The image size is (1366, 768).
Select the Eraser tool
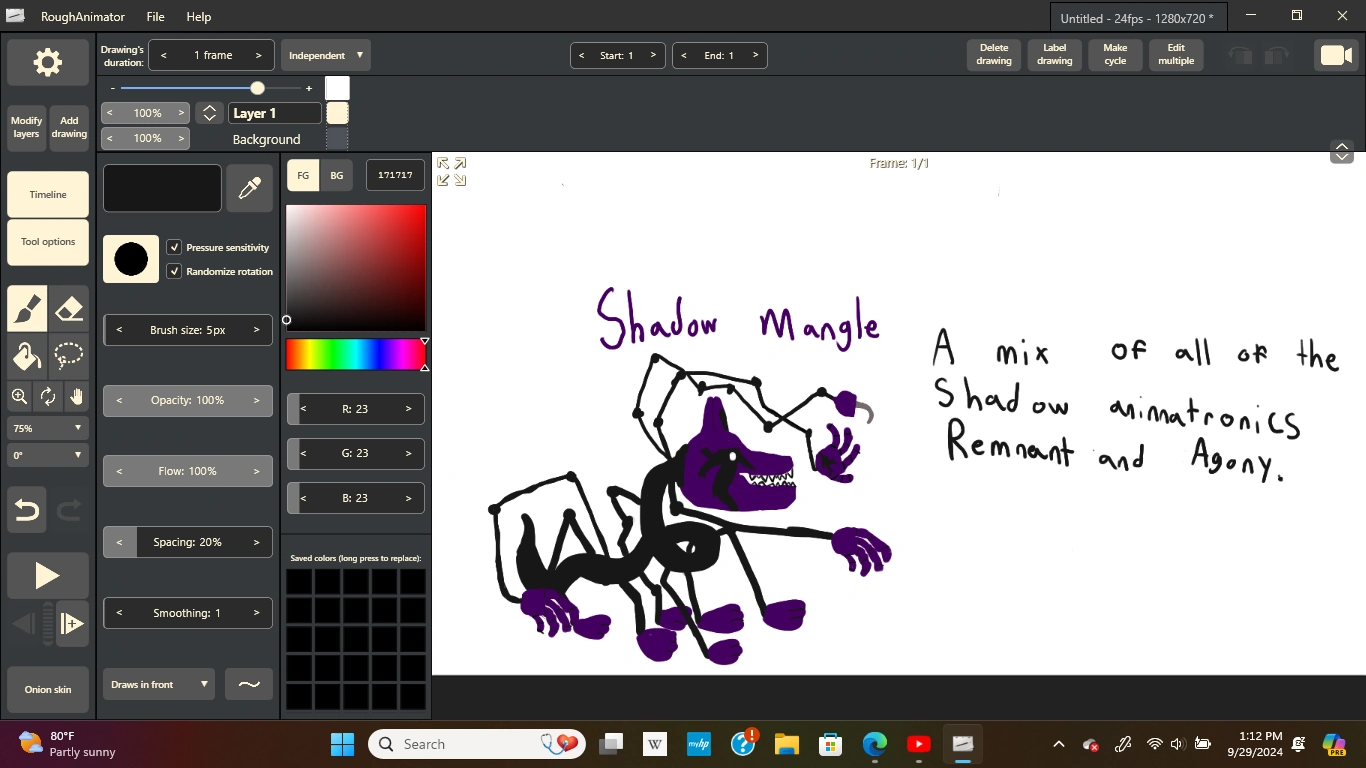(68, 308)
